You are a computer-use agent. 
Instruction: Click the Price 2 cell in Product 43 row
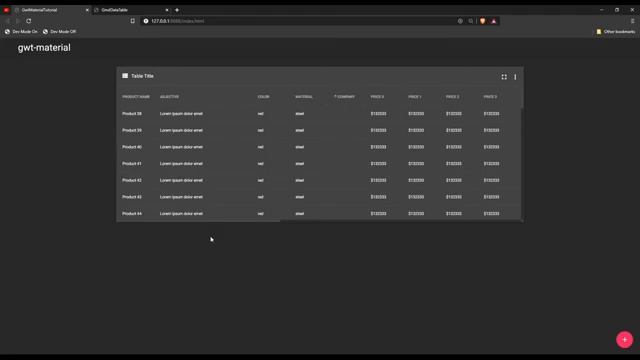pyautogui.click(x=453, y=197)
